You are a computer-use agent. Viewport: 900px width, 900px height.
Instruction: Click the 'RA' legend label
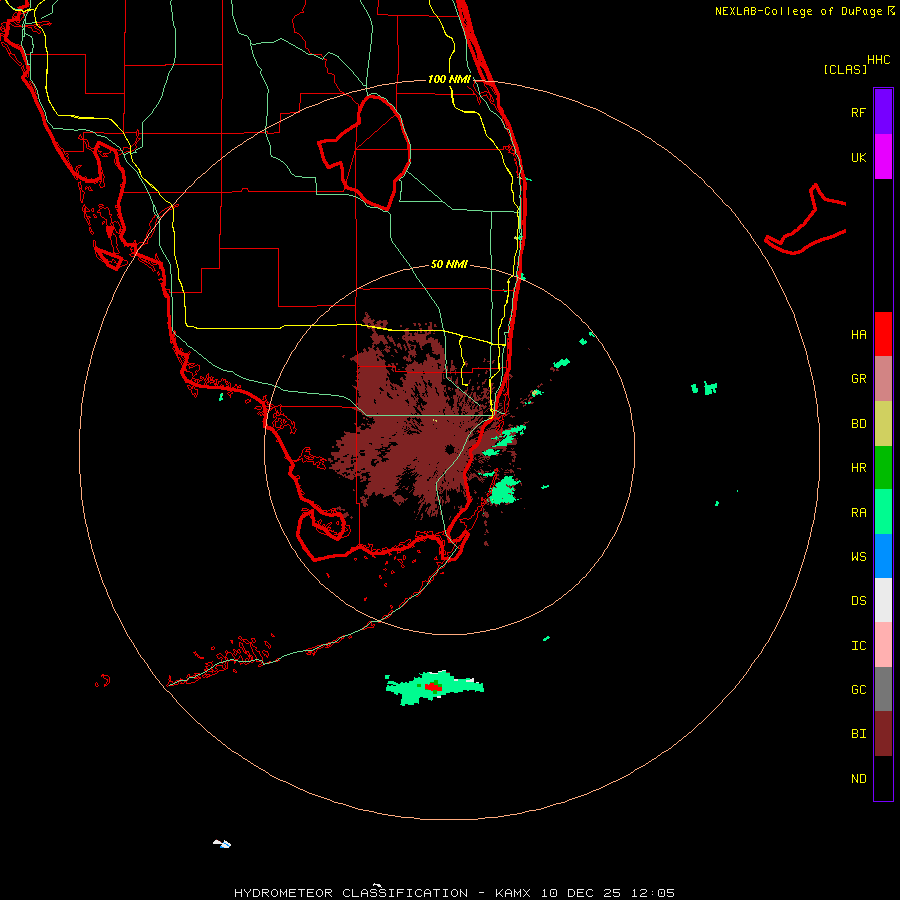click(x=858, y=512)
